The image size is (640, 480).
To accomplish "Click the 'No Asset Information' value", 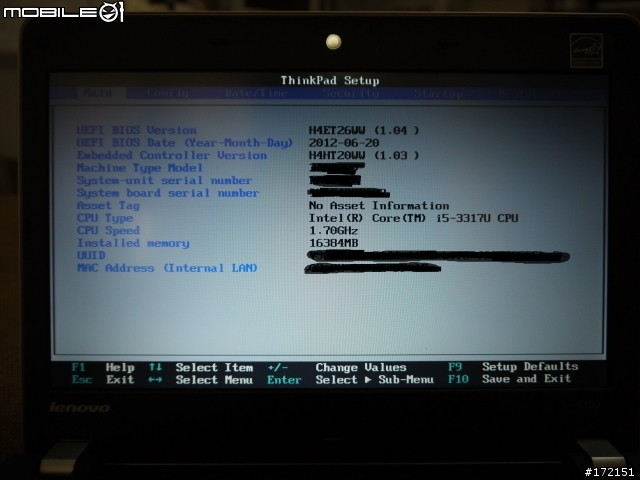I will click(379, 206).
